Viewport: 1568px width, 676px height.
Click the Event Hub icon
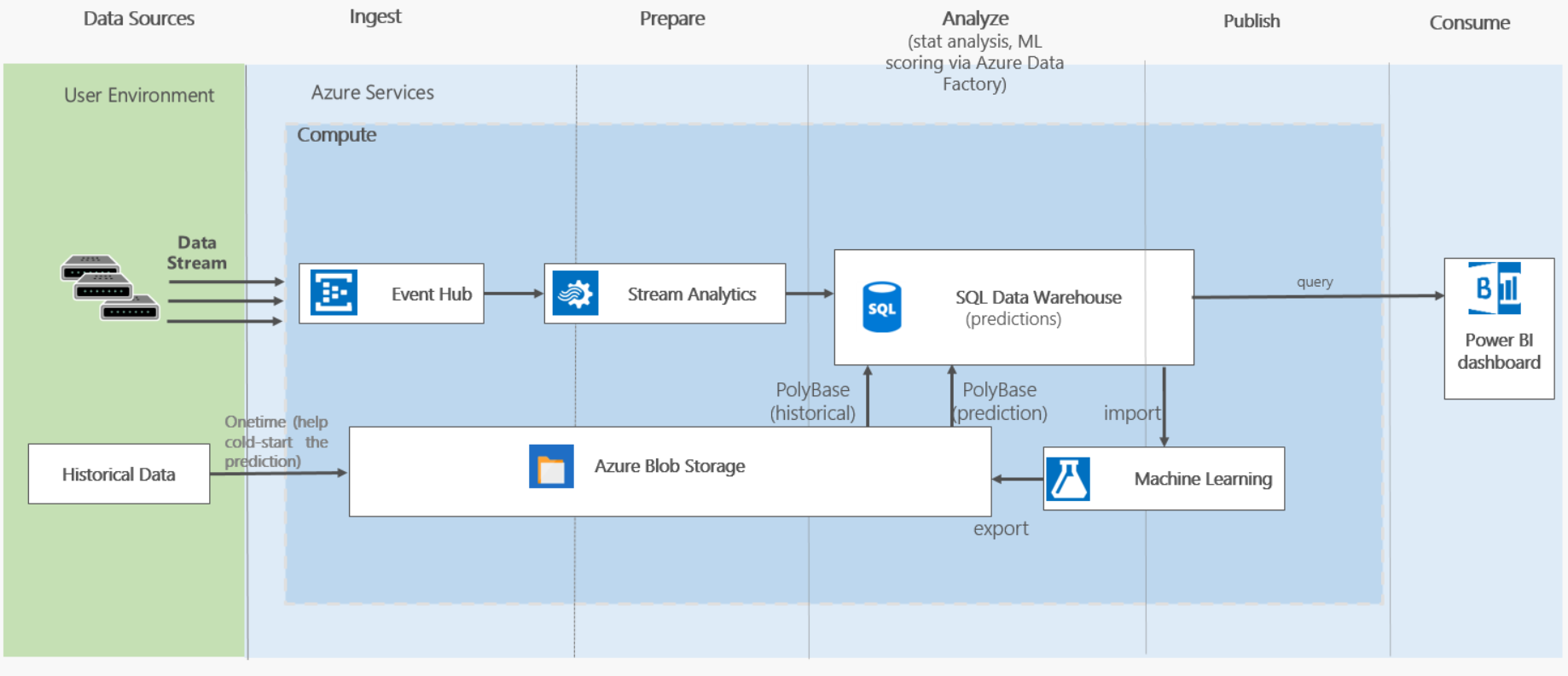tap(334, 293)
